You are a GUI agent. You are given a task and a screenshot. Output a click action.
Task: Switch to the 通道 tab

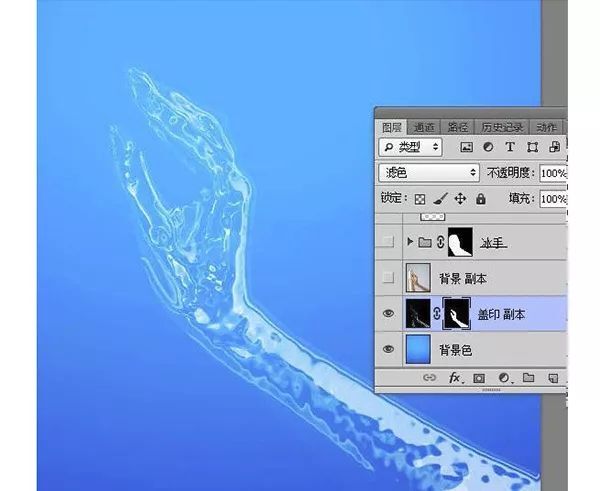point(424,127)
